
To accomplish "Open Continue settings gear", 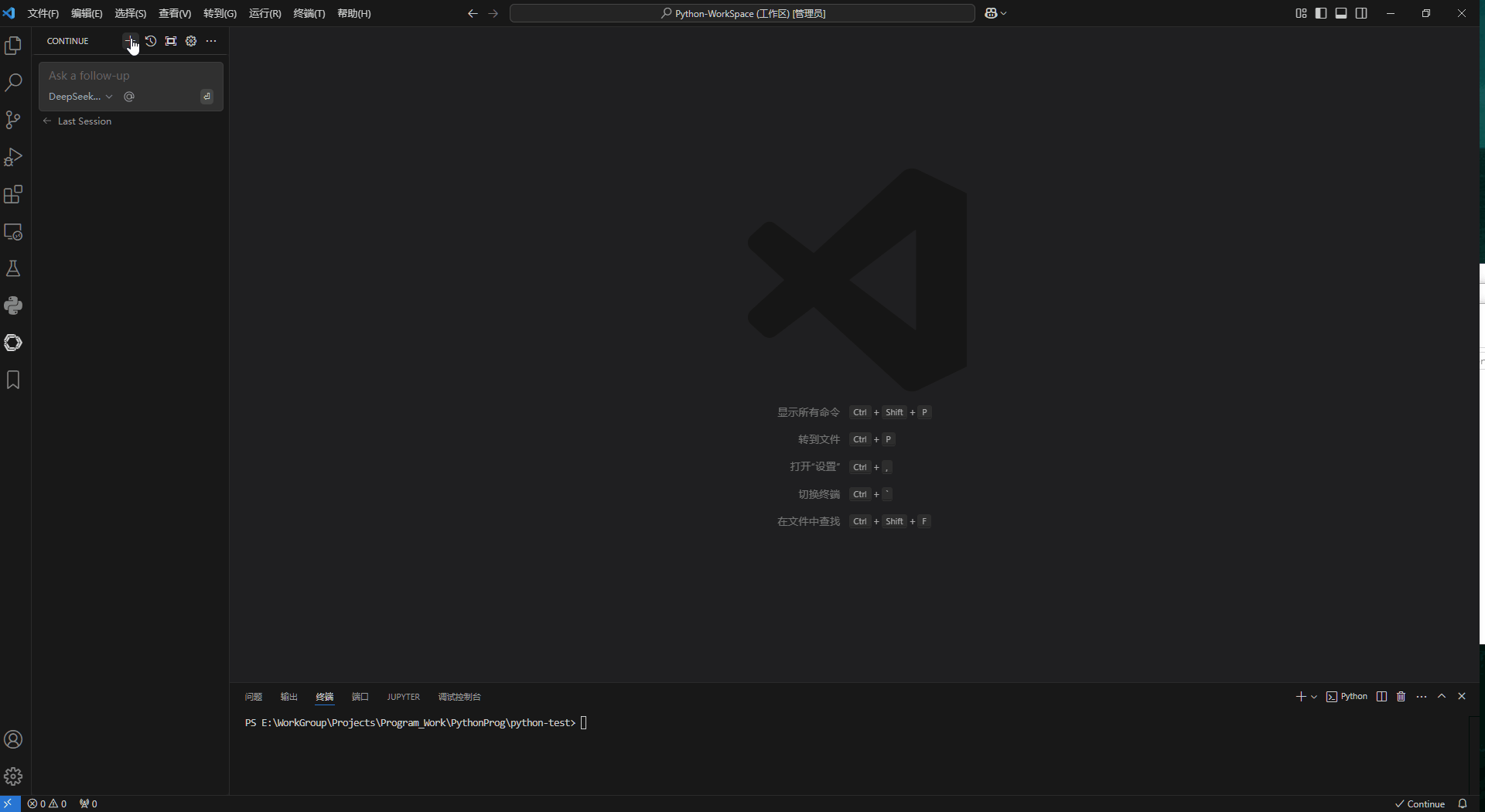I will [x=191, y=41].
